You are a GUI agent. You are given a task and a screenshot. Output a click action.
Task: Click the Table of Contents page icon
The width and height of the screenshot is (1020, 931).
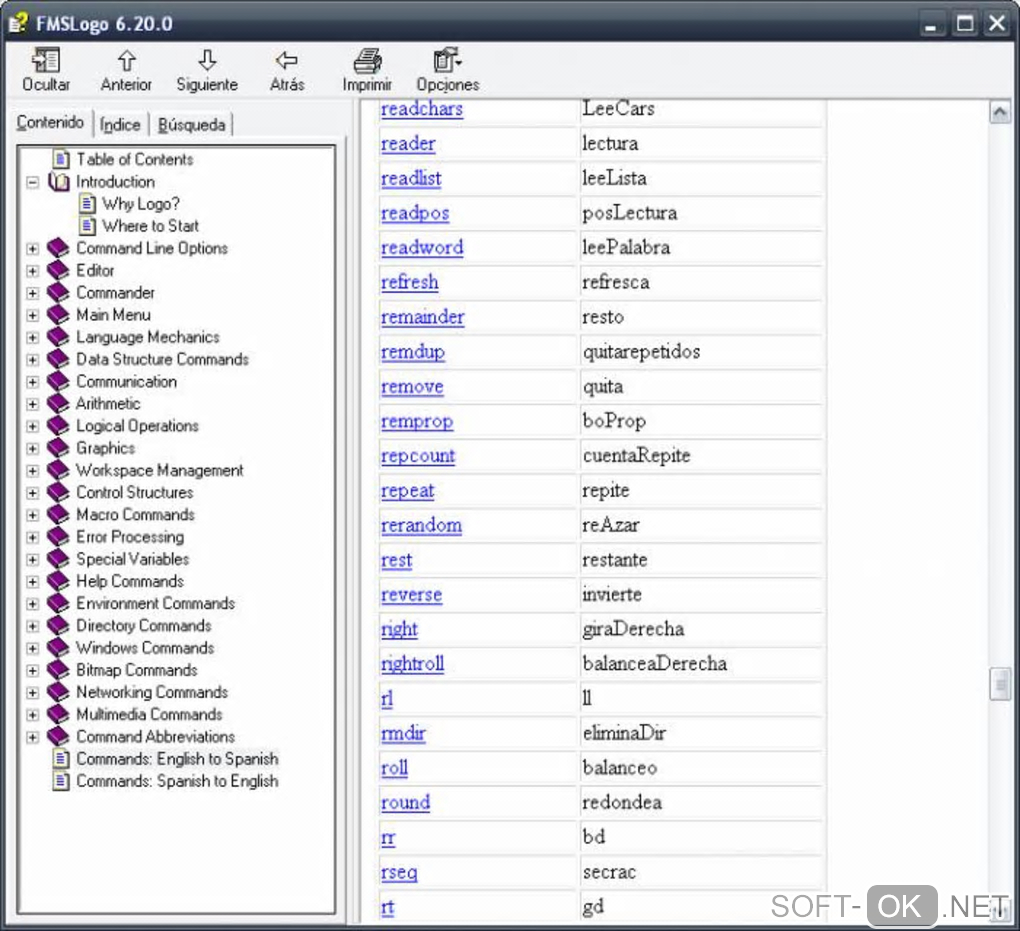[61, 159]
